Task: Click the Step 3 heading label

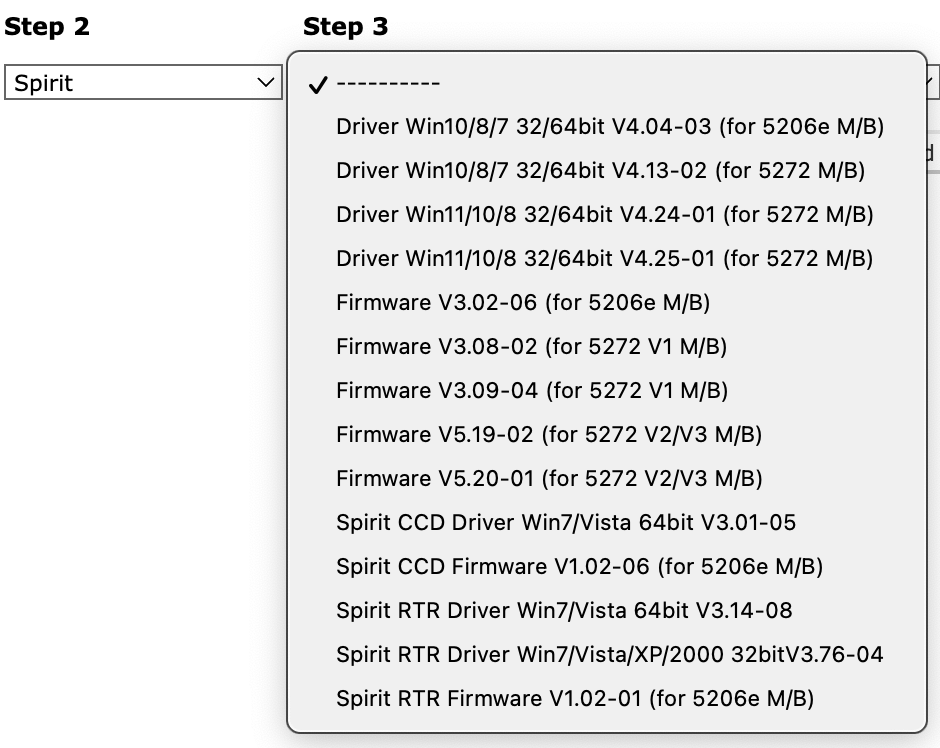Action: coord(346,27)
